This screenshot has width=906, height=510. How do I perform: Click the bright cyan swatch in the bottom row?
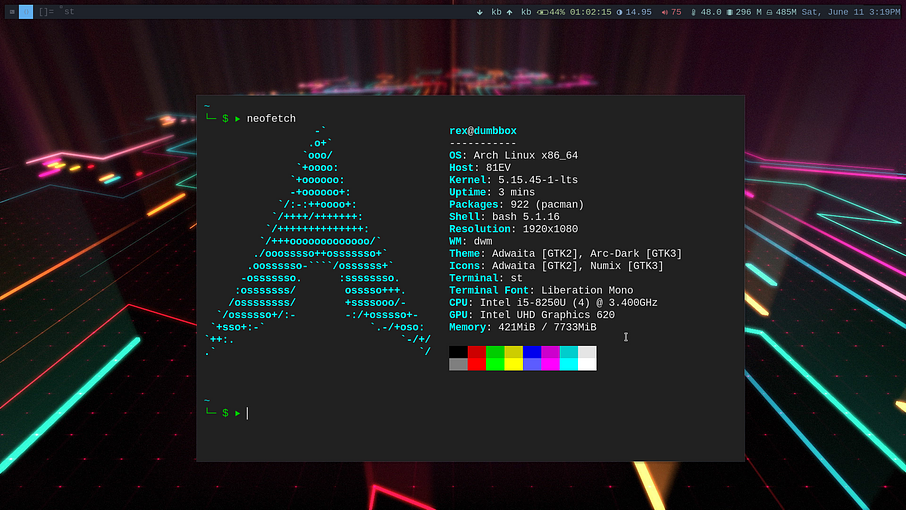[x=569, y=364]
